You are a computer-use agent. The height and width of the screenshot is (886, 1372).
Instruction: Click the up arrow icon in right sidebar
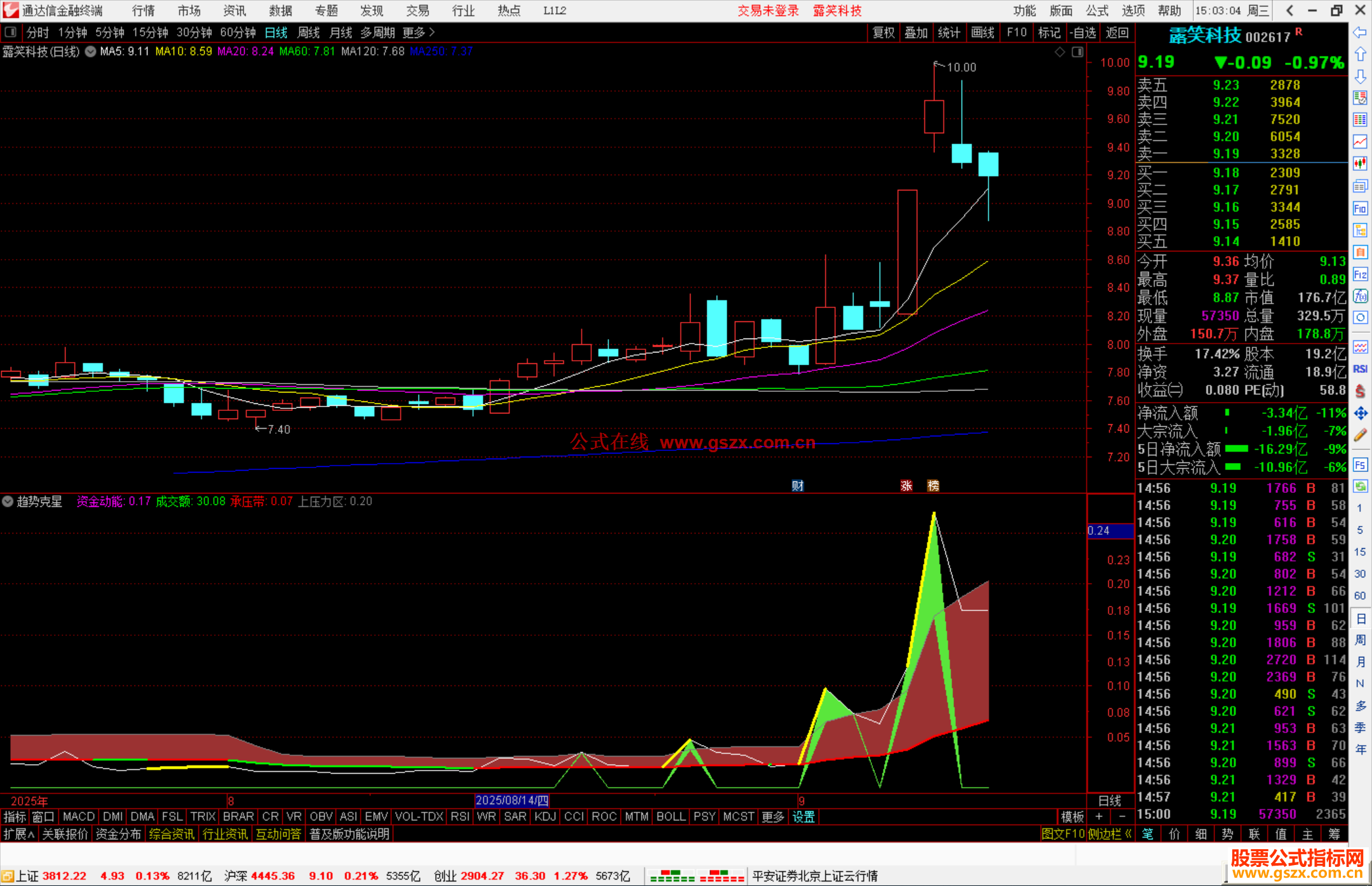click(x=1360, y=55)
